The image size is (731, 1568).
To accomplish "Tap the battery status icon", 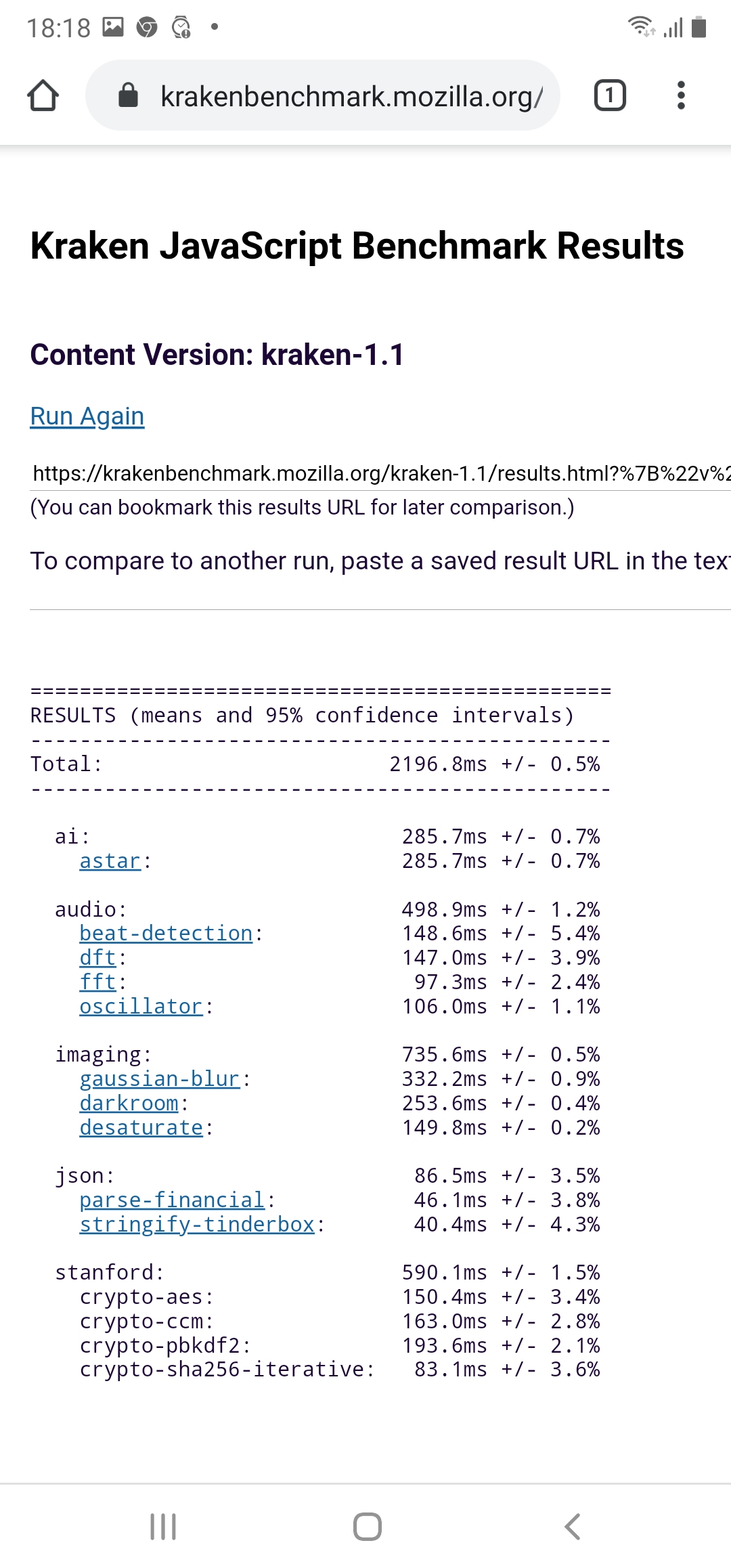I will coord(699,27).
